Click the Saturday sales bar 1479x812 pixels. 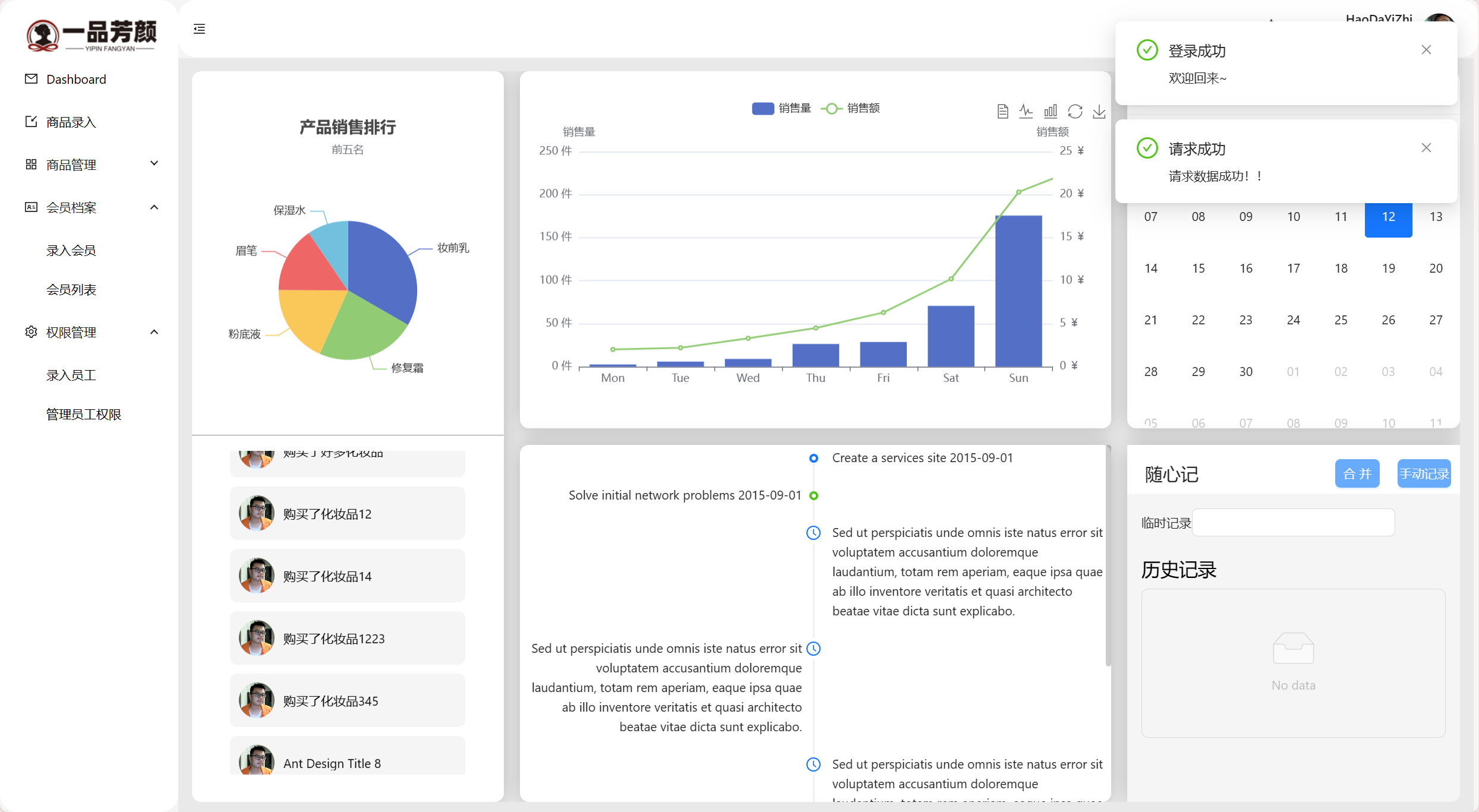pyautogui.click(x=951, y=336)
